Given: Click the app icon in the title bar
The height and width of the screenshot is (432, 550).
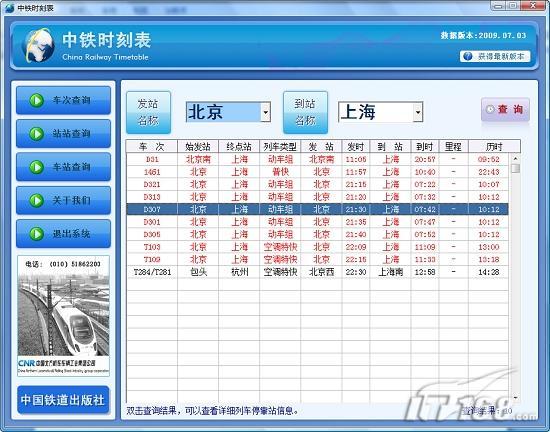Looking at the screenshot, I should 9,7.
